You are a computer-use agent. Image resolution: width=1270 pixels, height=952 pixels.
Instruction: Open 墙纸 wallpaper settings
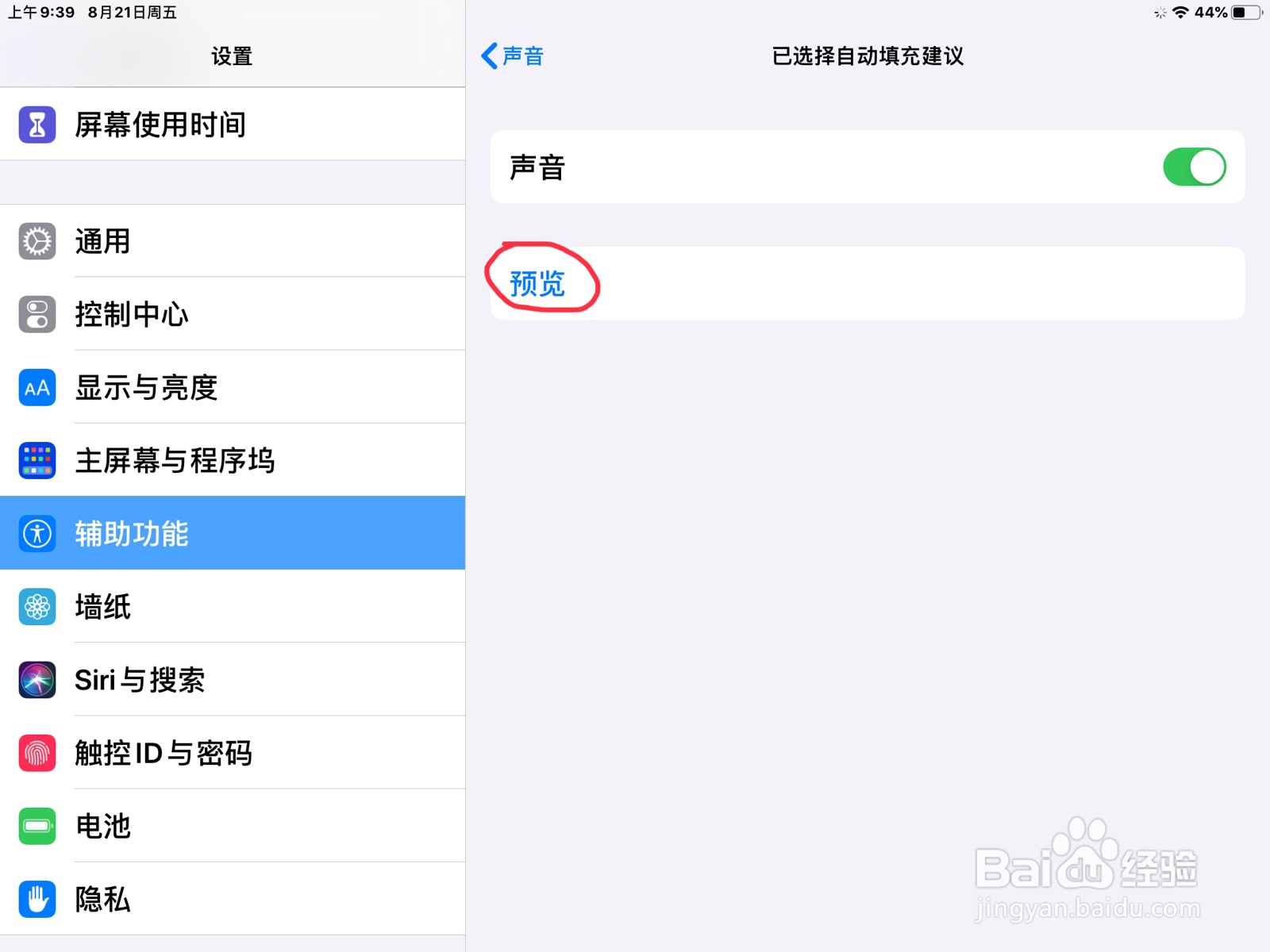tap(233, 607)
